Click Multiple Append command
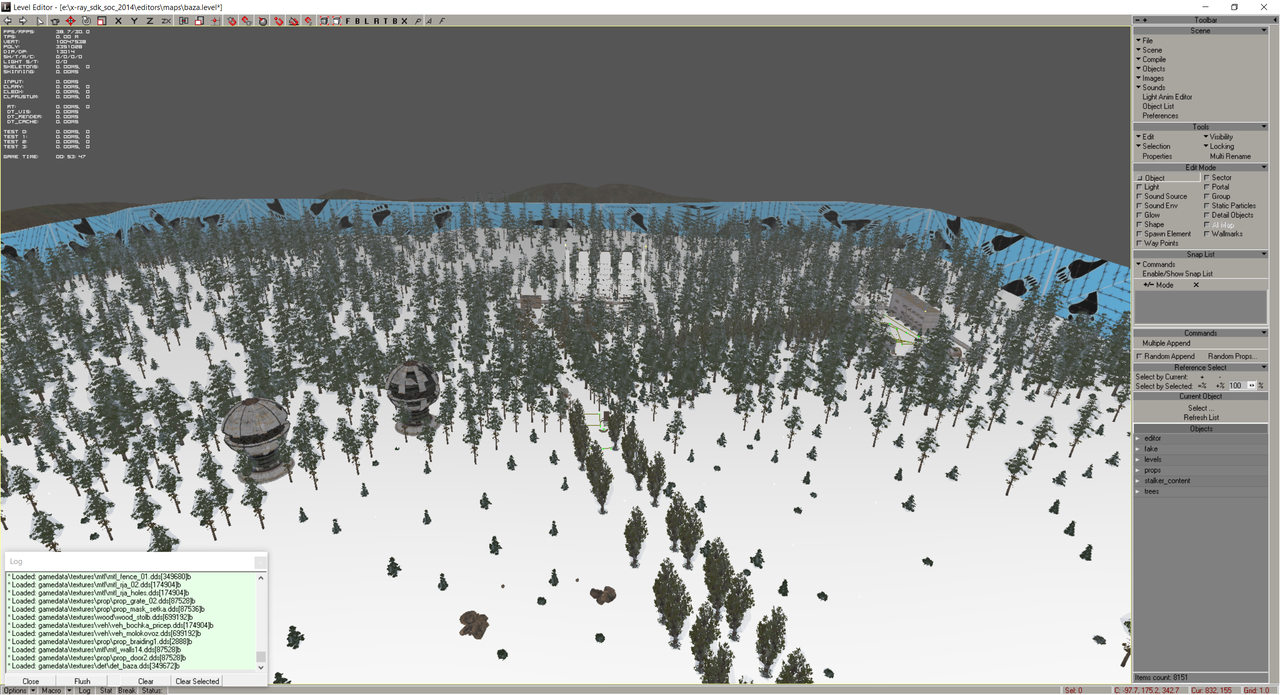This screenshot has width=1280, height=695. click(1166, 343)
